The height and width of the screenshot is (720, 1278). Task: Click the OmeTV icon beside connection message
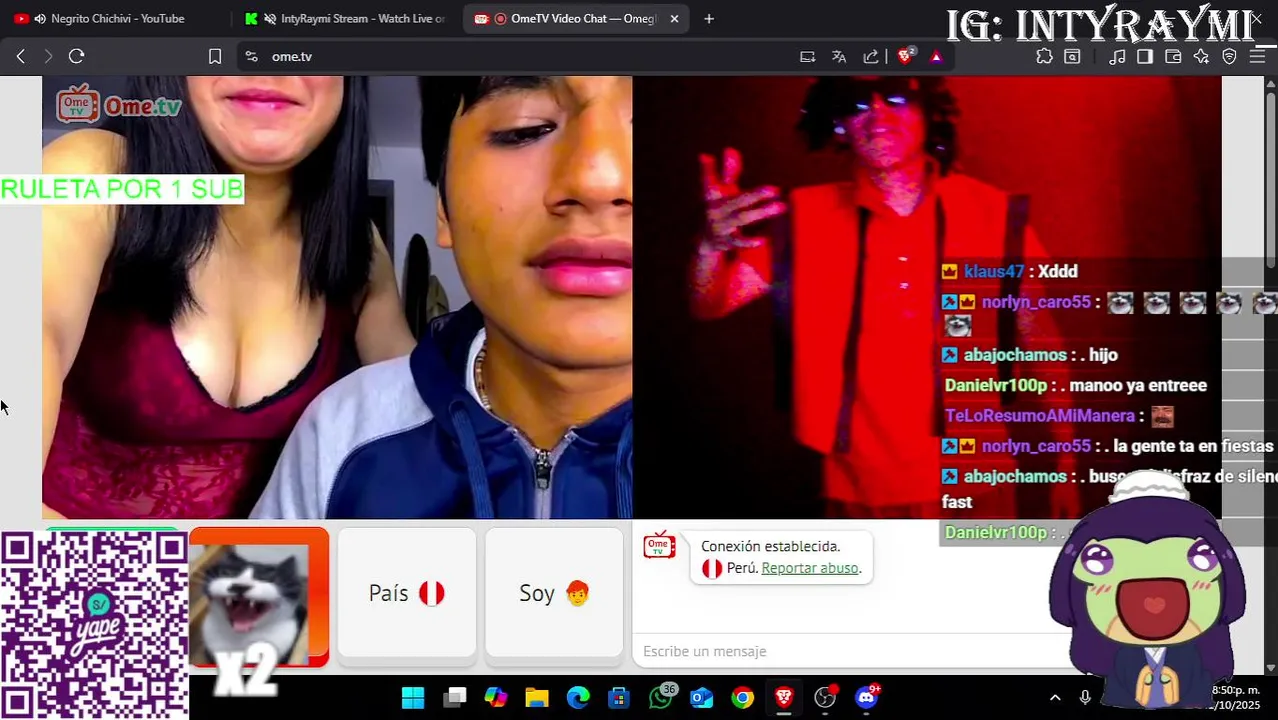pos(659,546)
